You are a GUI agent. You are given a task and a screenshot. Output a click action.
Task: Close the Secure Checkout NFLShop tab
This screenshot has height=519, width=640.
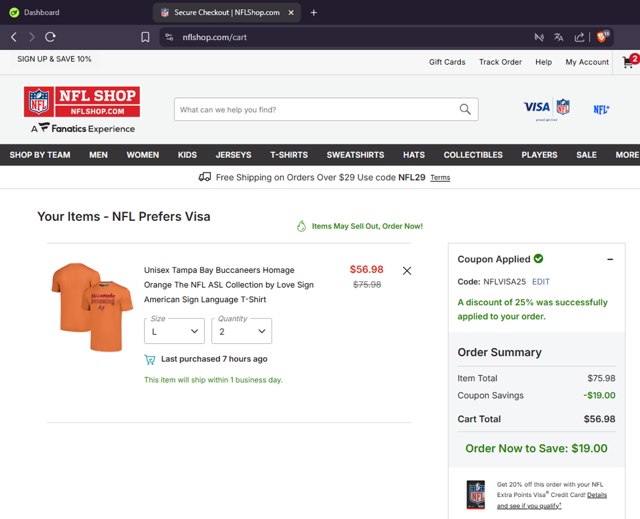coord(291,13)
